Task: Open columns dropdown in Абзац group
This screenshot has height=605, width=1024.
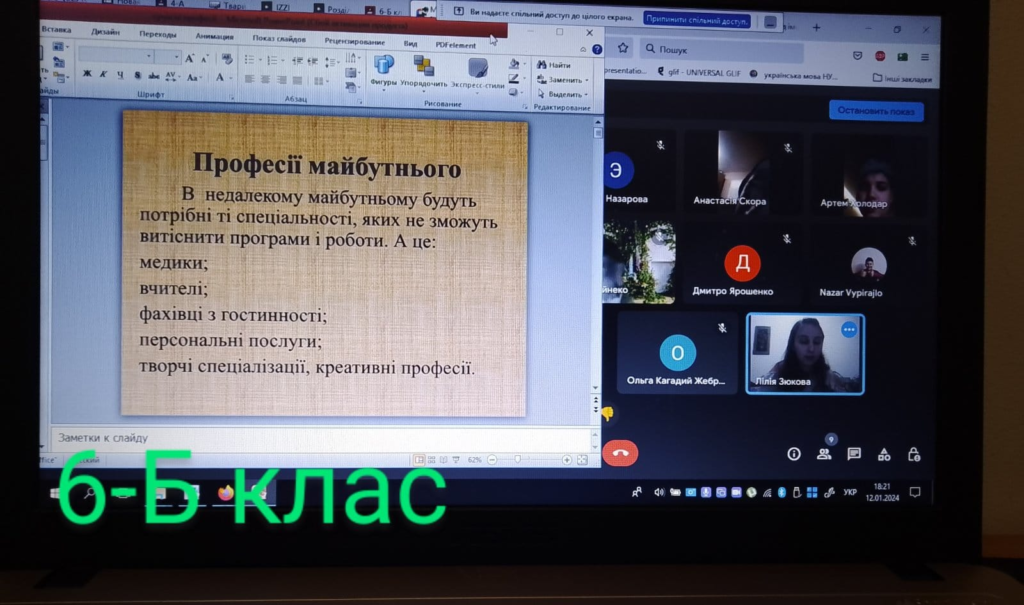Action: (x=319, y=81)
